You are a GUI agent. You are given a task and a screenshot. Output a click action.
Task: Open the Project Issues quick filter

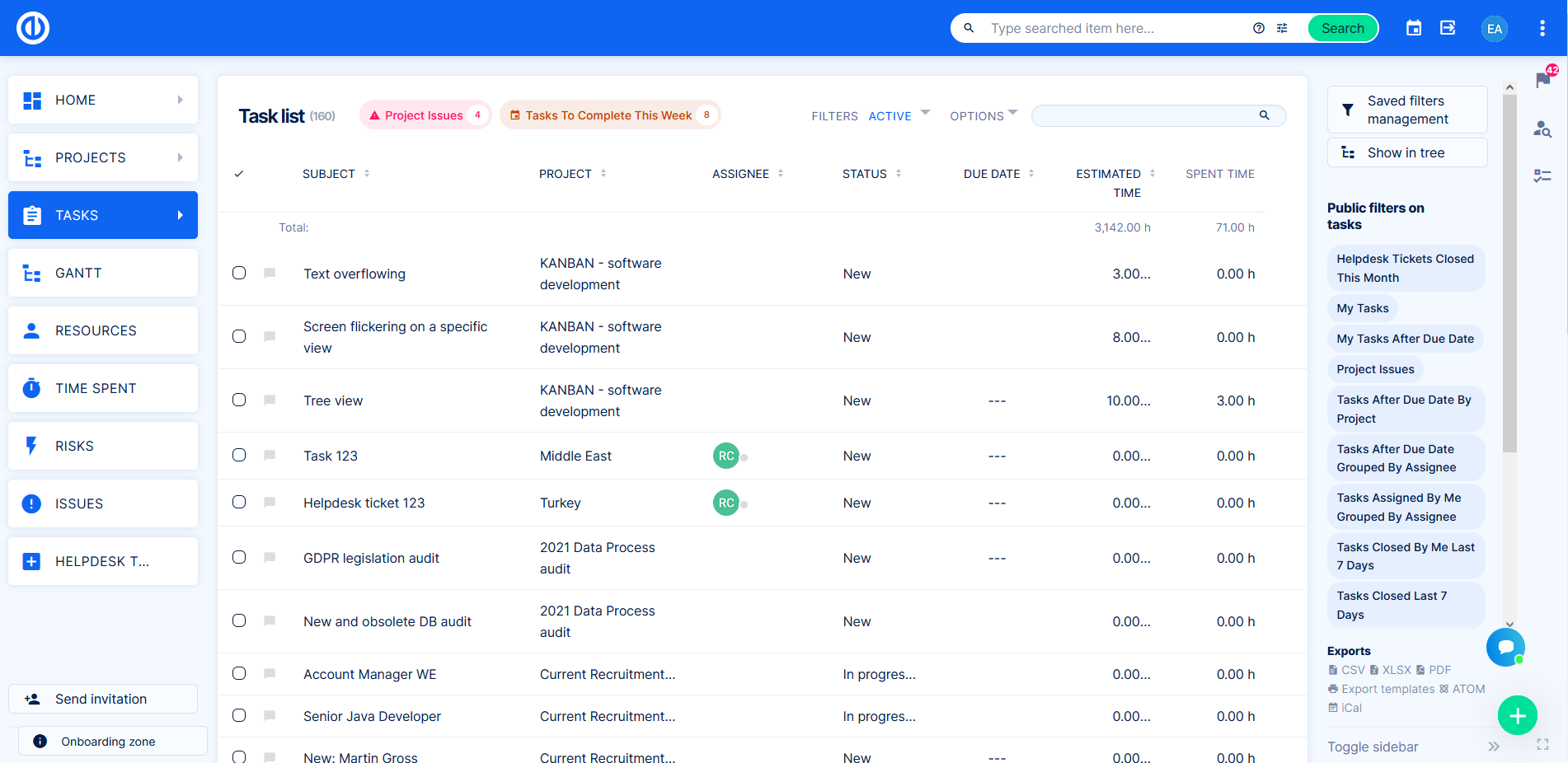click(x=425, y=115)
